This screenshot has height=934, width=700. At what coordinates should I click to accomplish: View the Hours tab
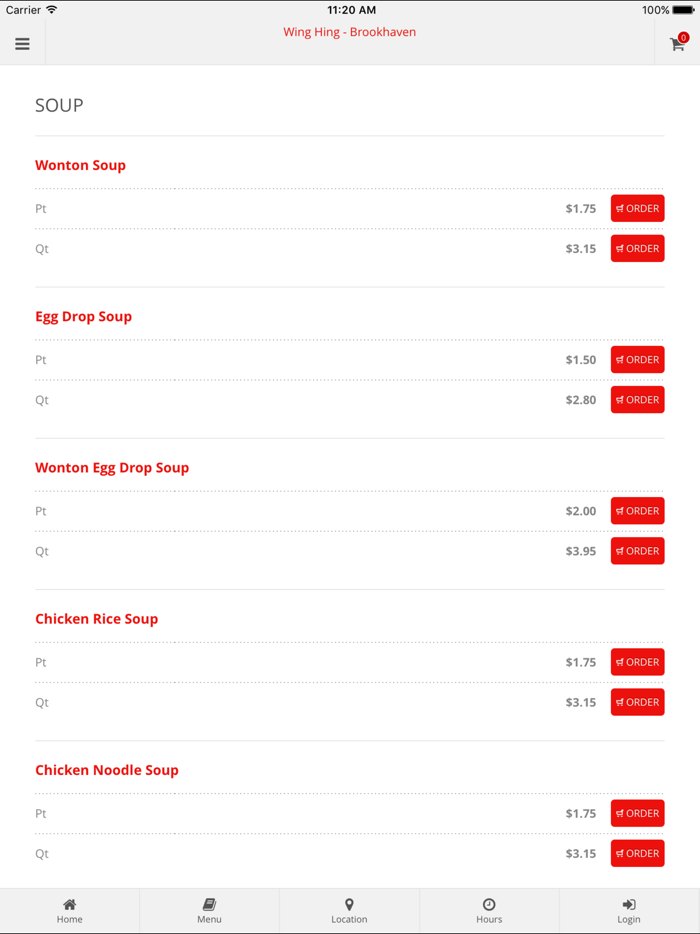click(489, 910)
